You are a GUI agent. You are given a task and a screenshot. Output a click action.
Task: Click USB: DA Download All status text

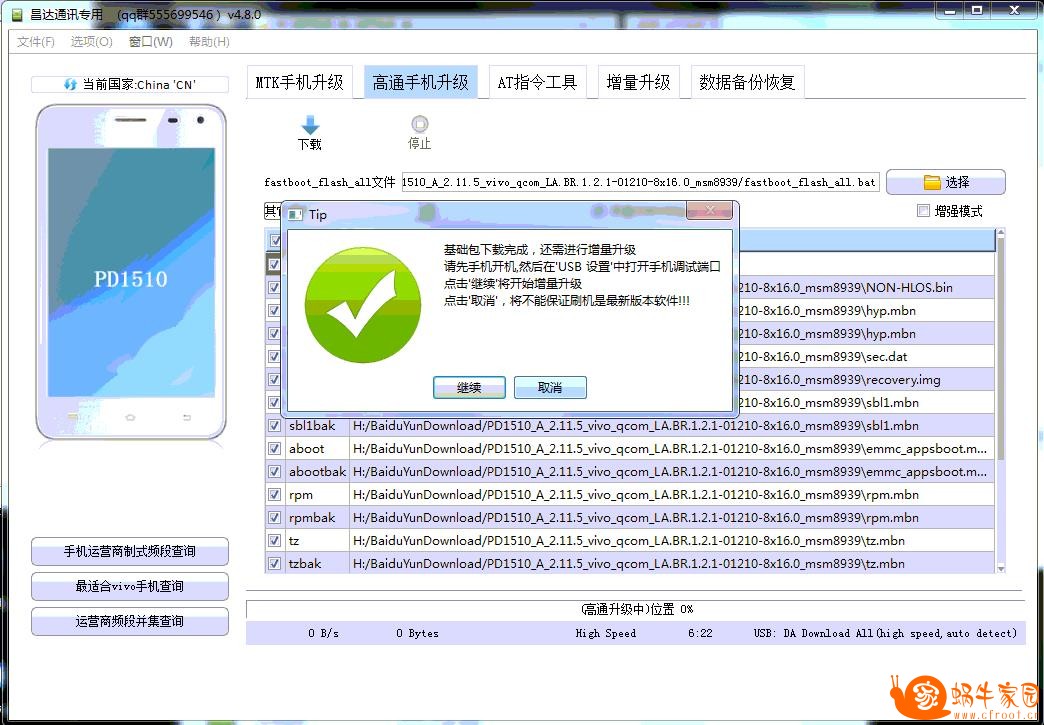coord(886,633)
